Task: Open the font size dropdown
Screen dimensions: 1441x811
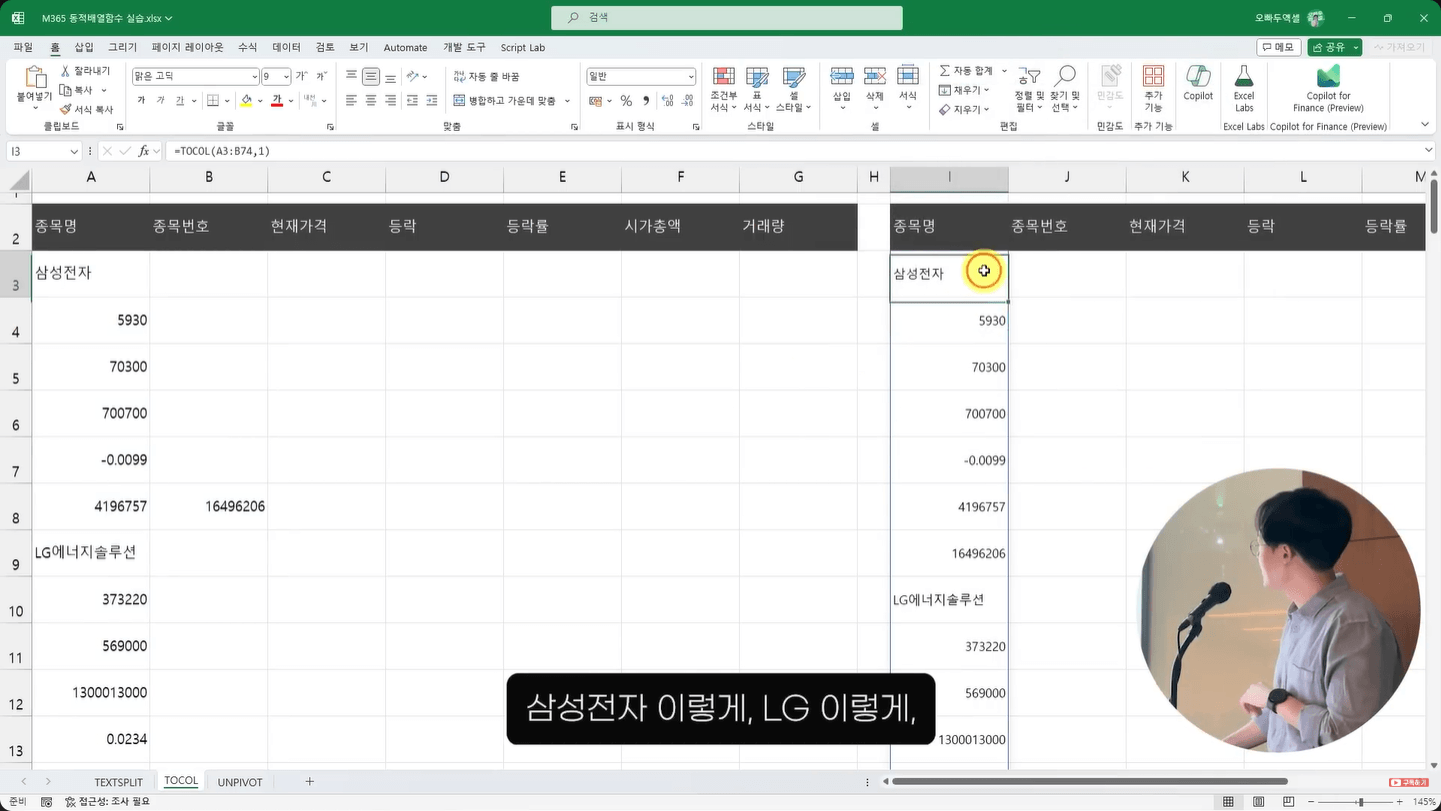Action: click(x=286, y=77)
